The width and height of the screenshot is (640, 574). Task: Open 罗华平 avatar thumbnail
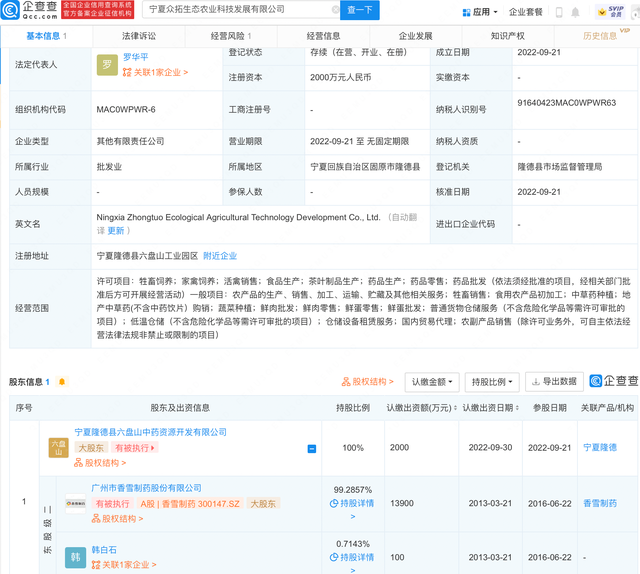(107, 65)
